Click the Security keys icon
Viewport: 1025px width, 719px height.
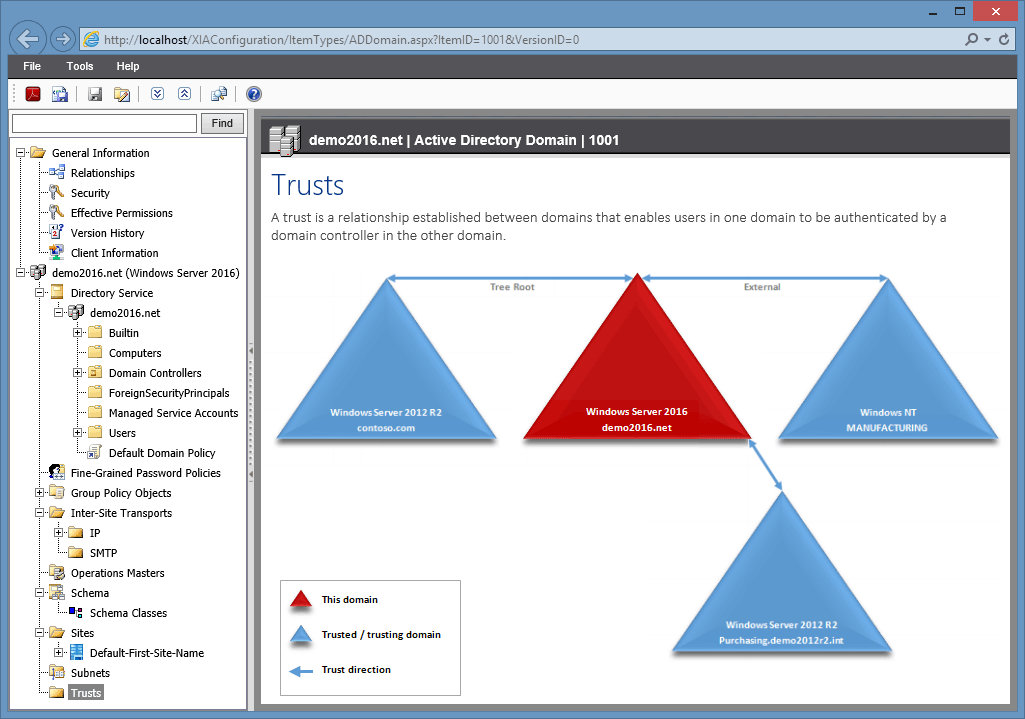(57, 193)
